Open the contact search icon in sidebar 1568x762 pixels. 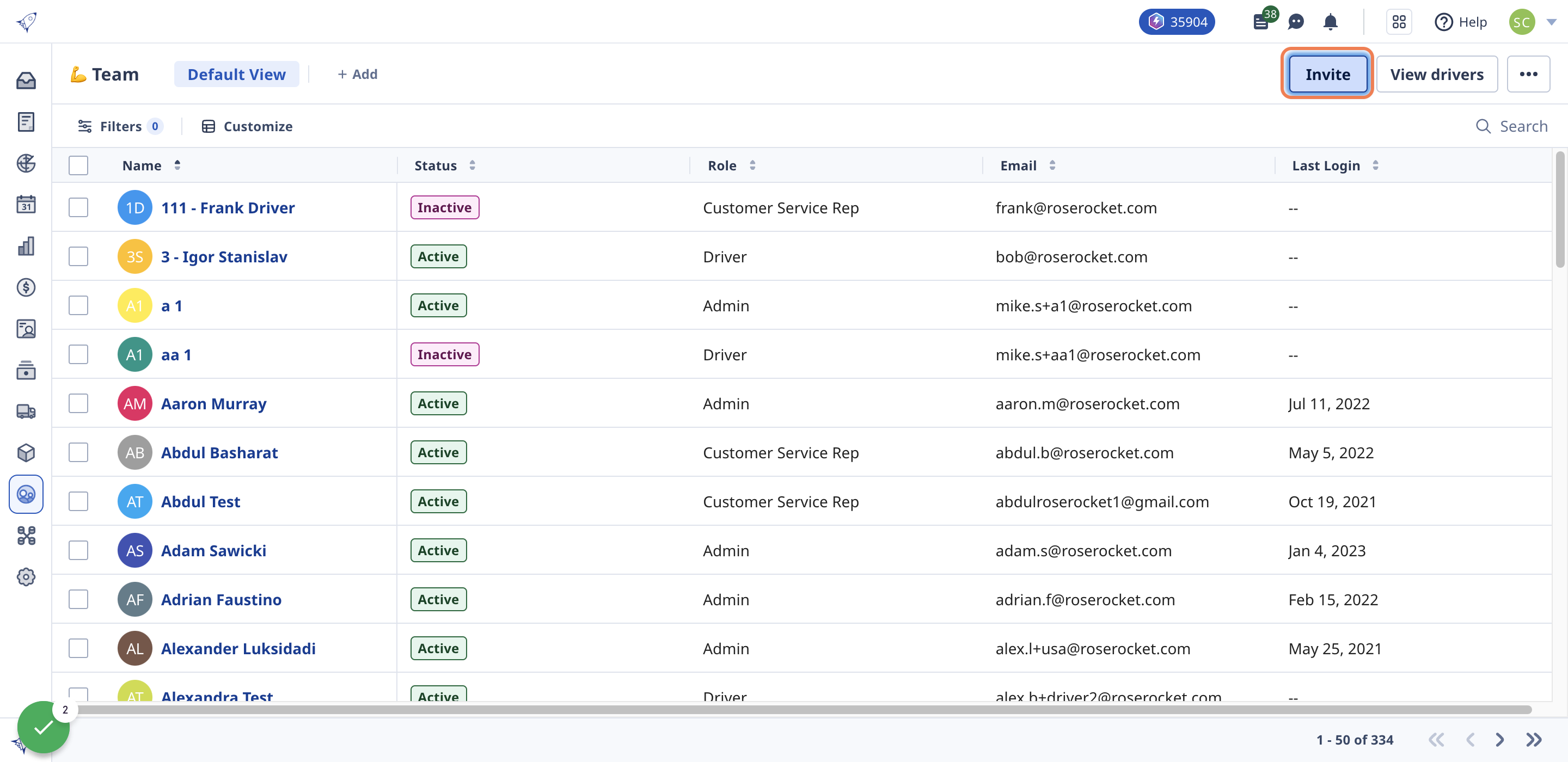pyautogui.click(x=26, y=329)
